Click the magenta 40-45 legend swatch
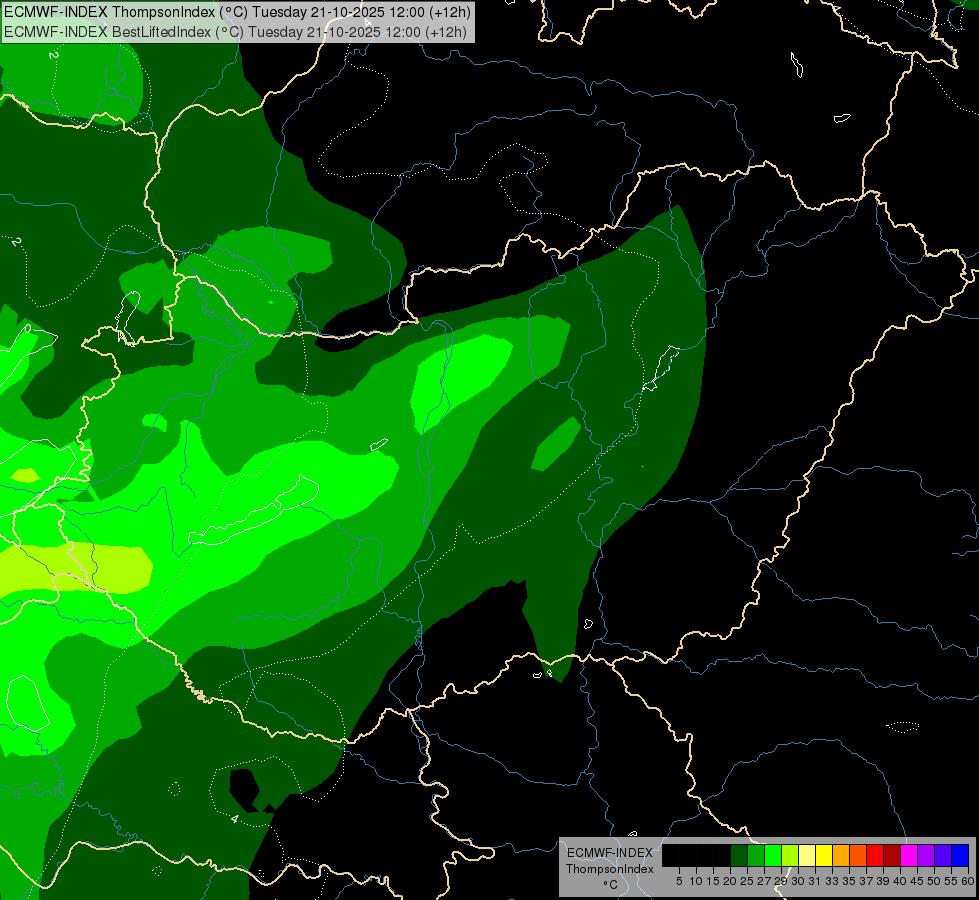This screenshot has width=979, height=900. coord(909,855)
